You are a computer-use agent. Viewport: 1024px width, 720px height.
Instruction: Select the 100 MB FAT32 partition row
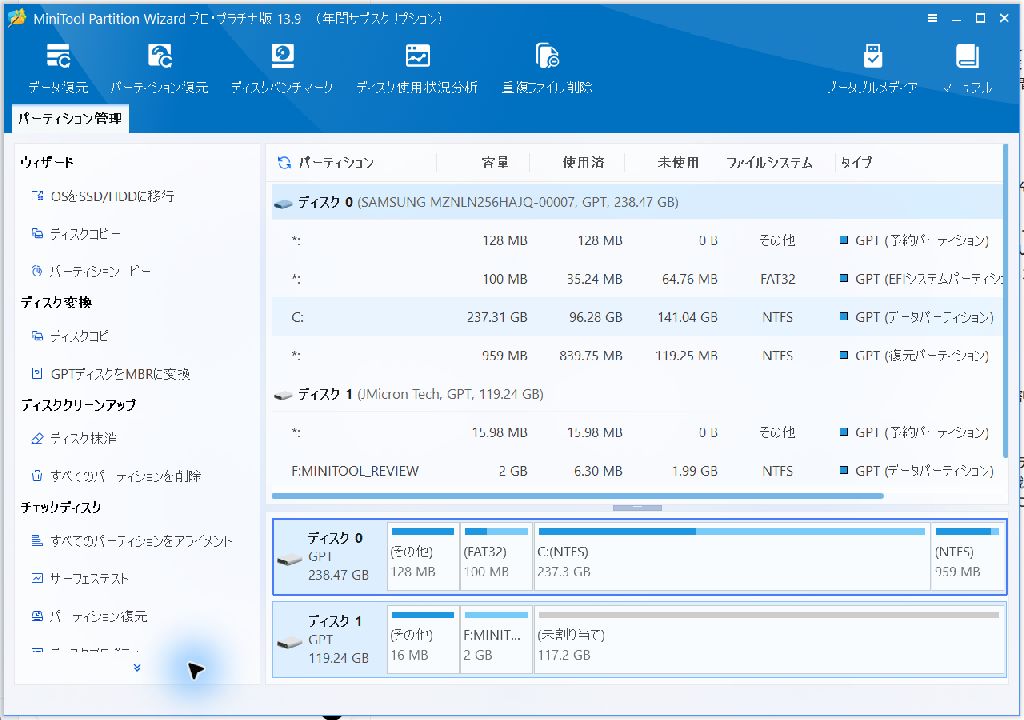click(637, 280)
